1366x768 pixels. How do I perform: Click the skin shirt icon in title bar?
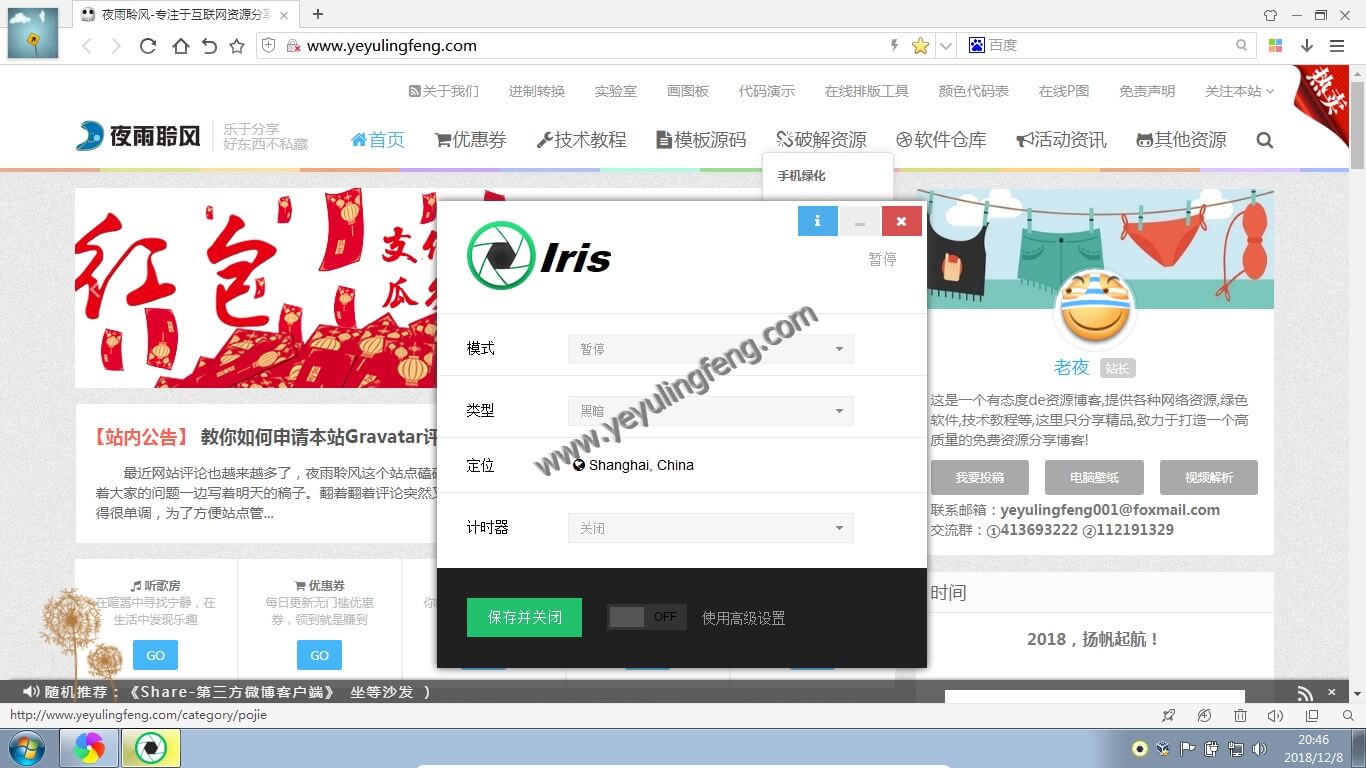1270,15
